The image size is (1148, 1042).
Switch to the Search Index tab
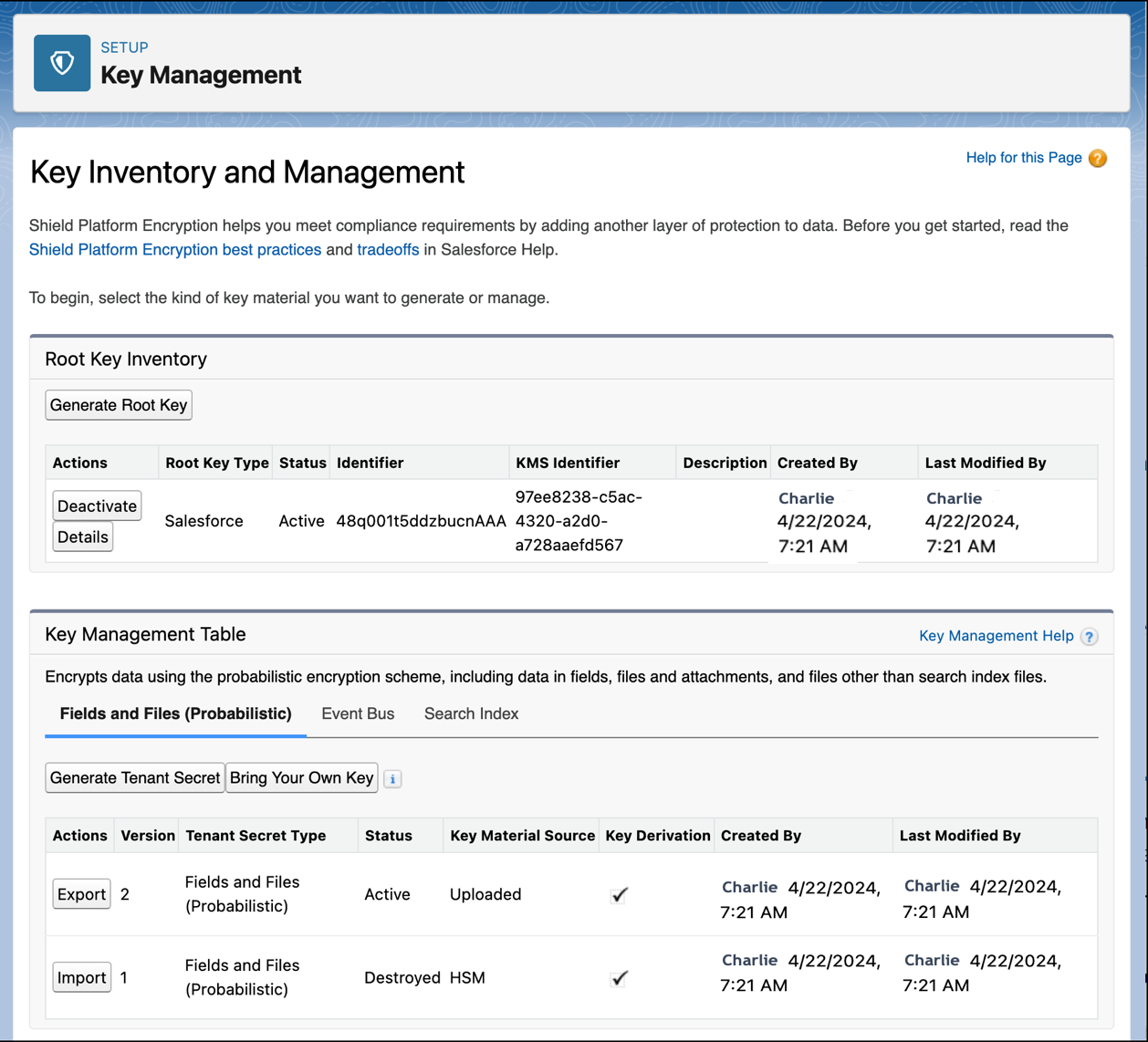point(471,714)
